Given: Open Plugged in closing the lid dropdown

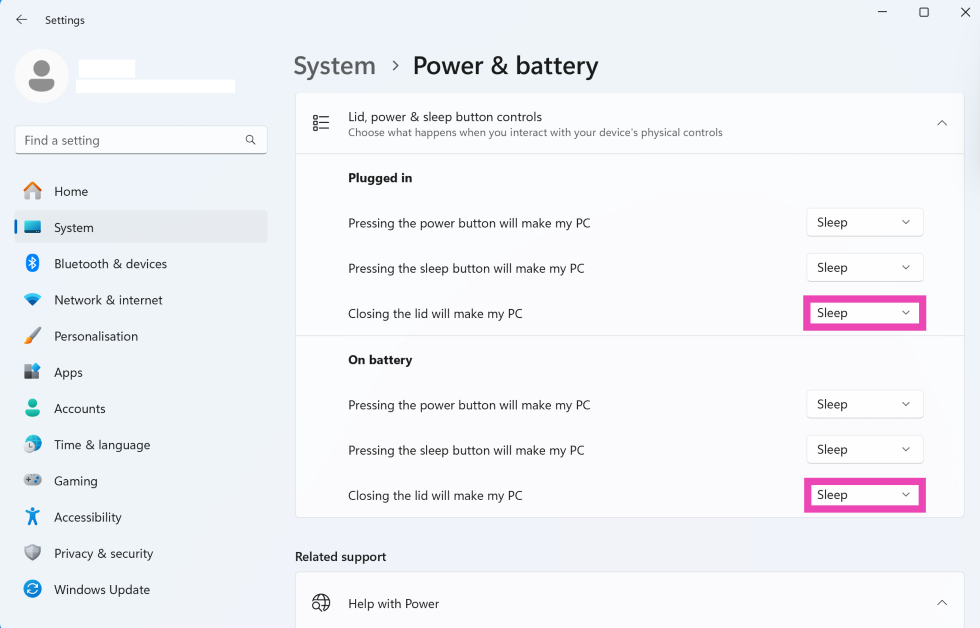Looking at the screenshot, I should tap(864, 313).
